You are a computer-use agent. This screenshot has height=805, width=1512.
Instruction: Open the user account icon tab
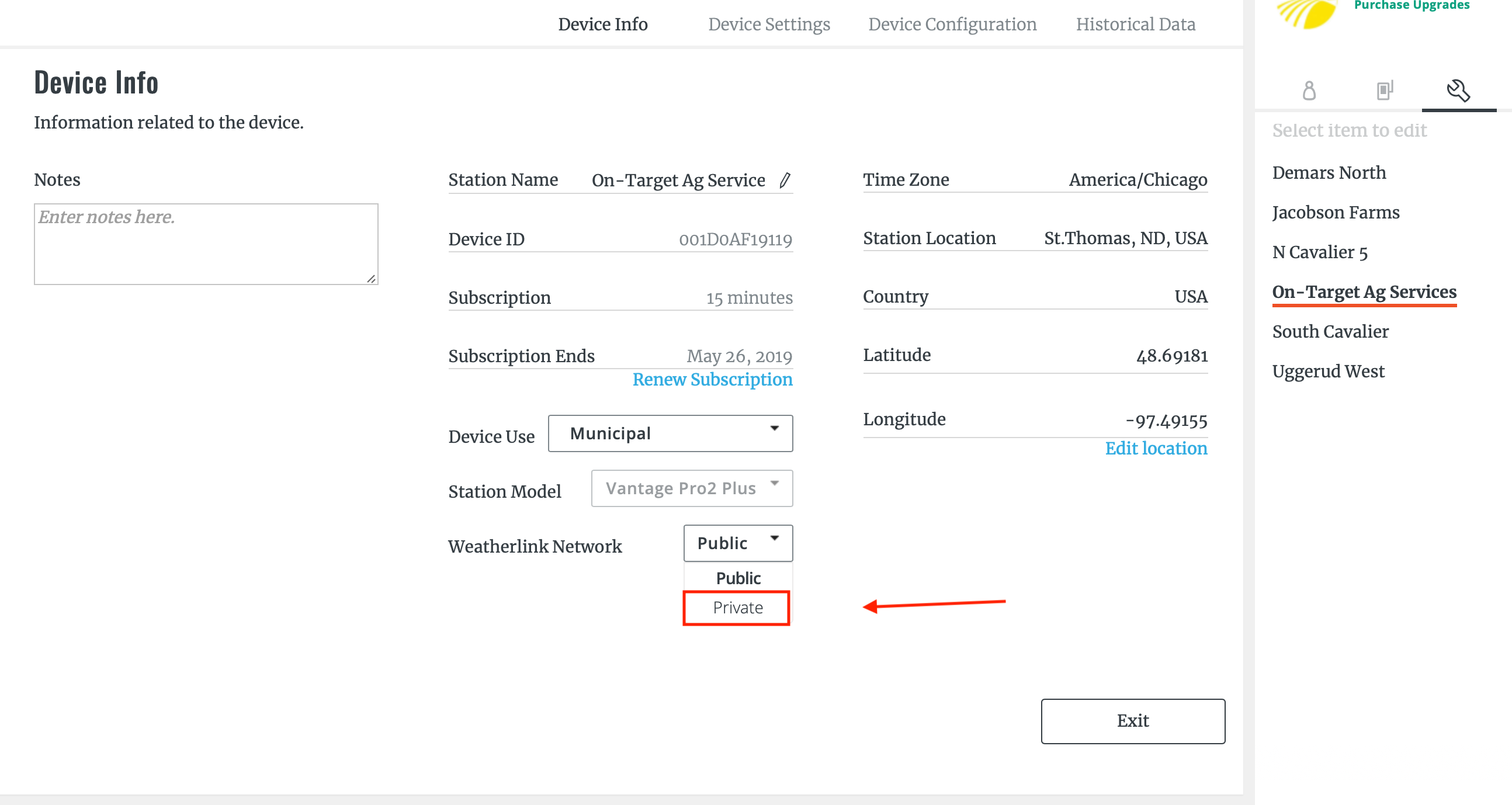pos(1309,91)
